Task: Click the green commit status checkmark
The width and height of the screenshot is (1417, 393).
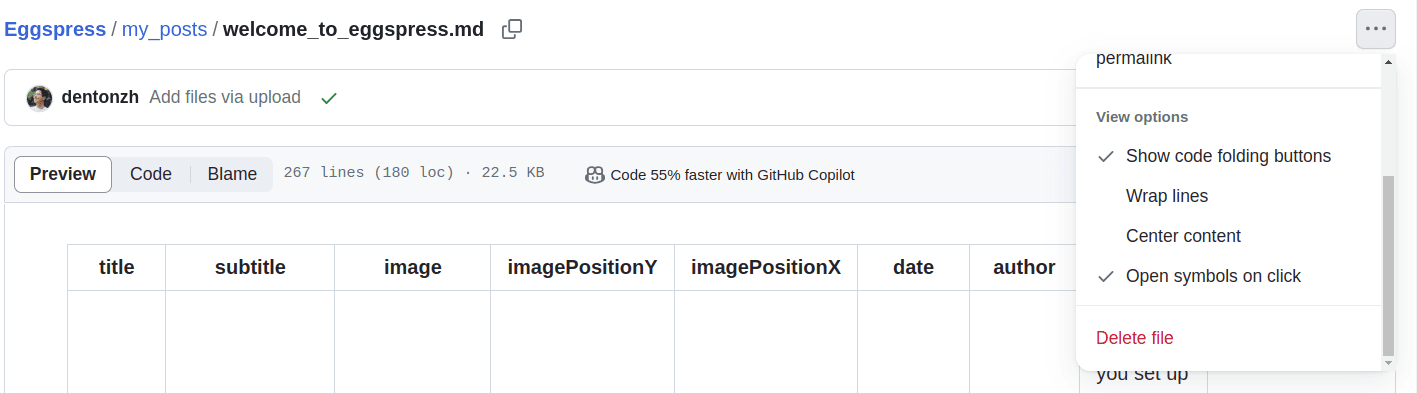Action: [x=328, y=98]
